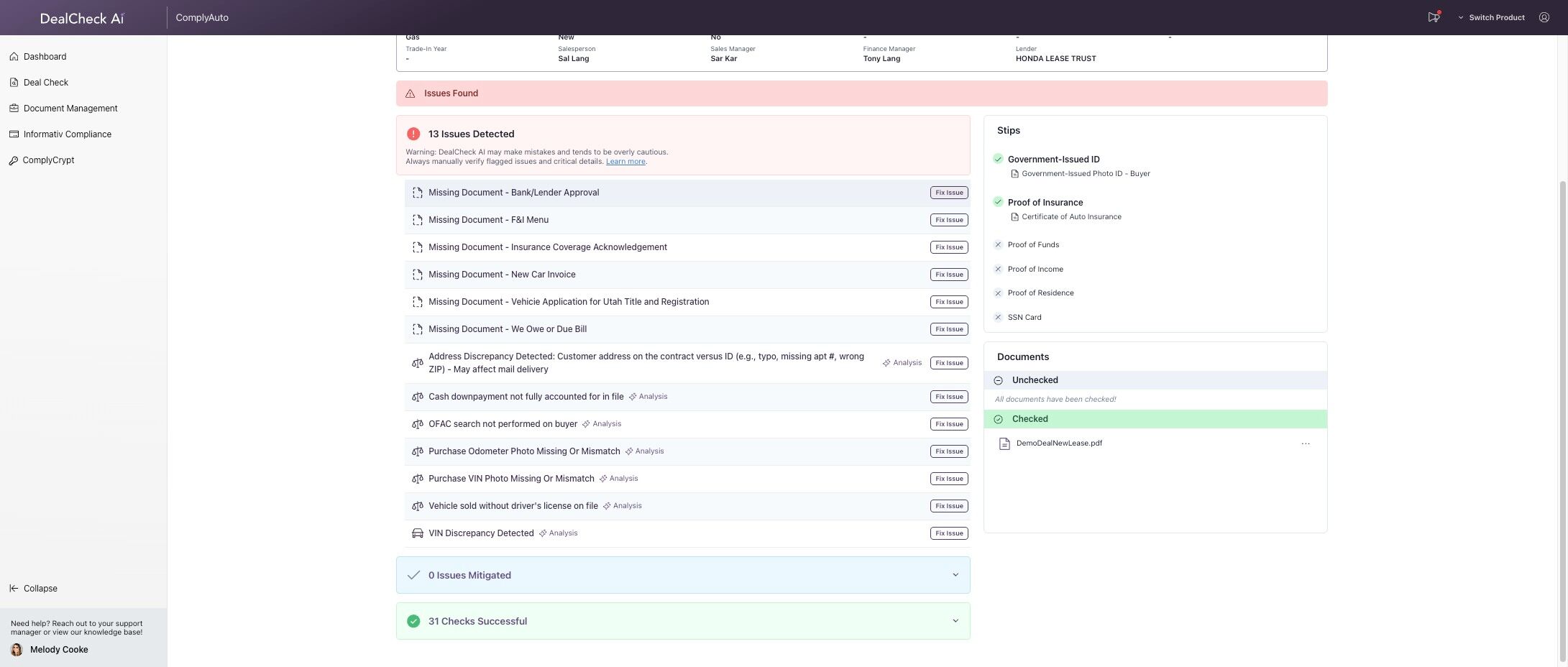The image size is (1568, 667).
Task: Fix Issue for Vehicle sold without driver's license
Action: click(949, 506)
